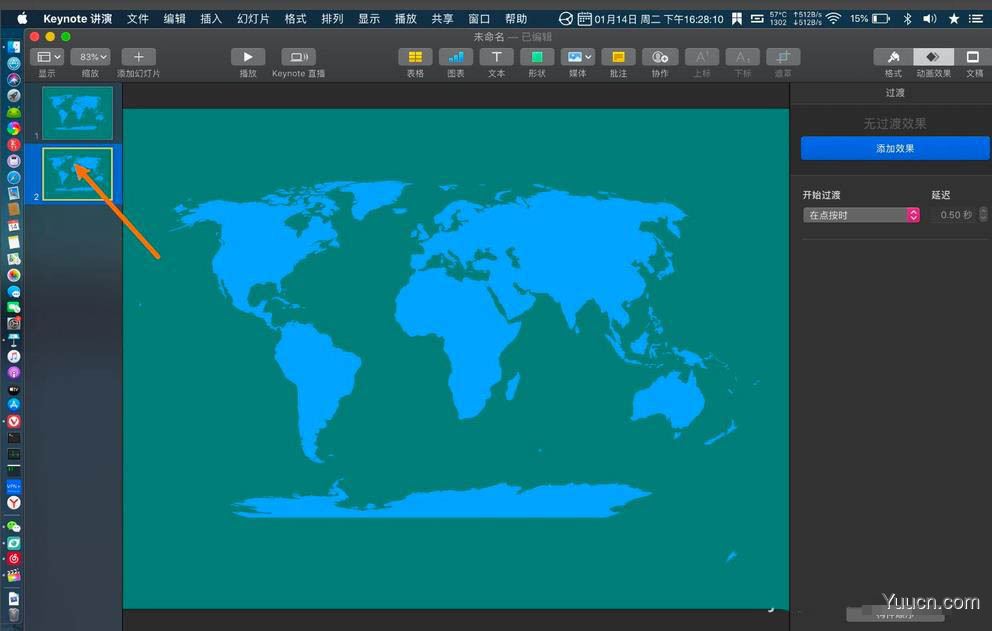Open the green Android icon in dock
Screen dimensions: 992x631
(x=14, y=112)
